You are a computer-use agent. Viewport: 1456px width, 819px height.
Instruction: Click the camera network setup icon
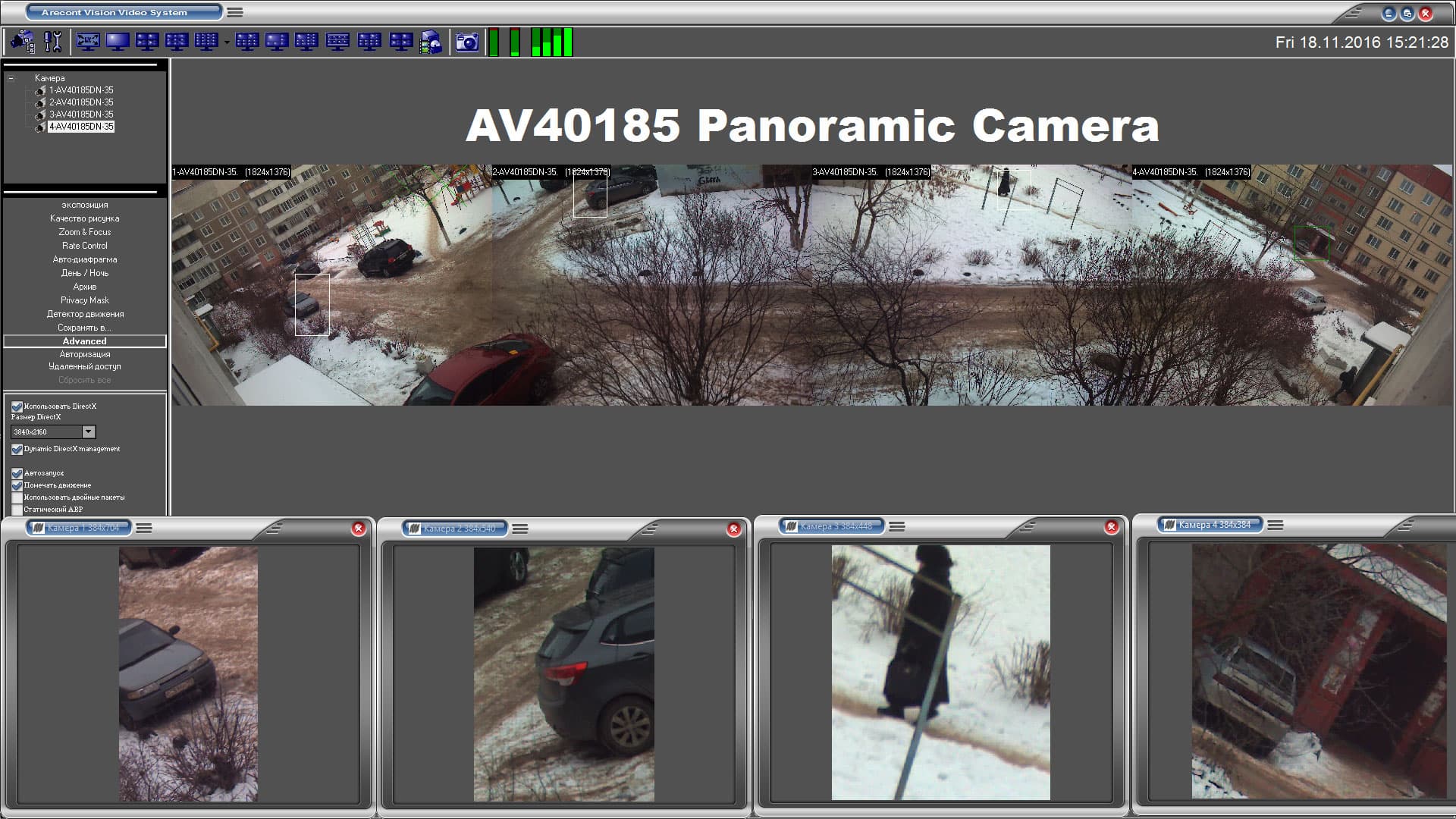click(x=23, y=42)
